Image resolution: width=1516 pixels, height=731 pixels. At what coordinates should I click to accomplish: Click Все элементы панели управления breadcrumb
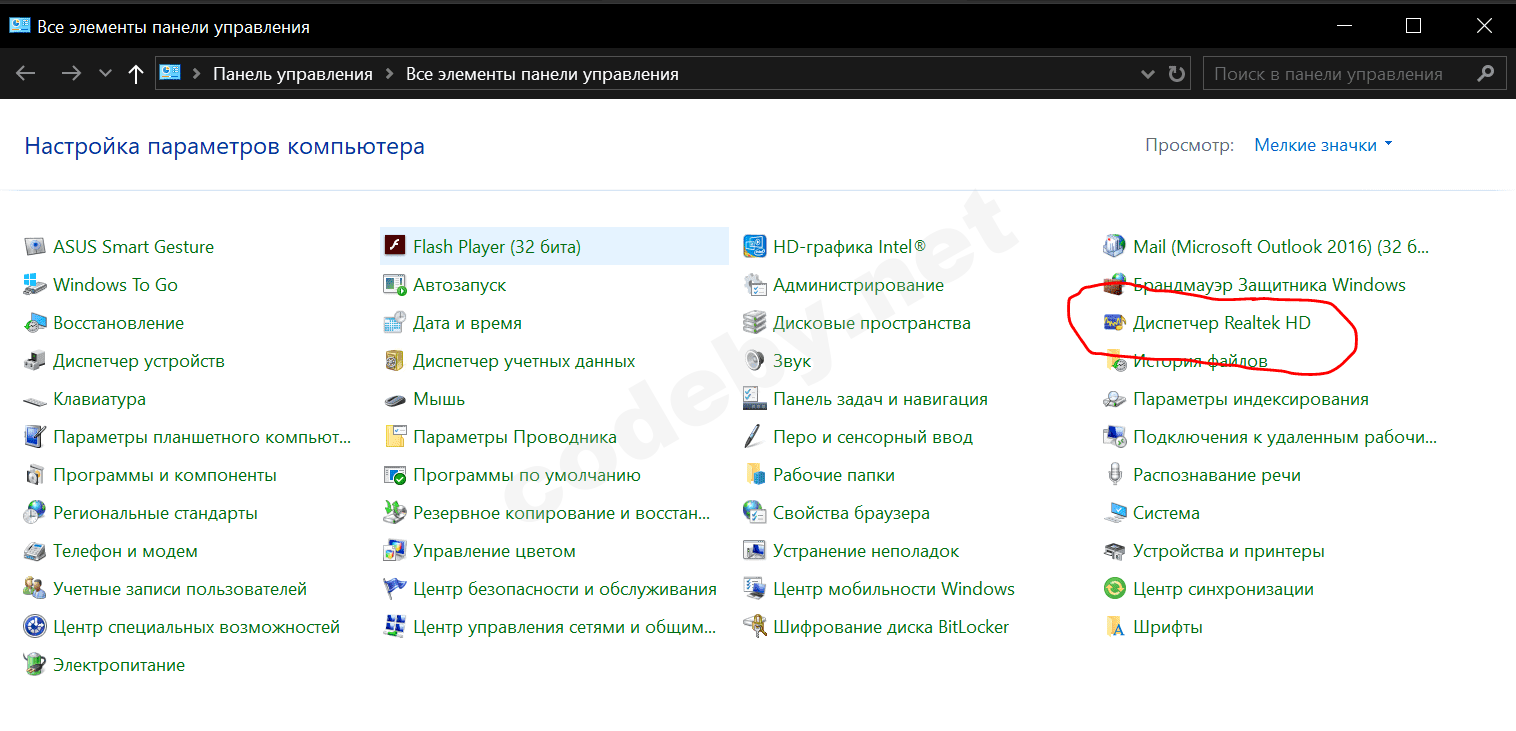(542, 74)
